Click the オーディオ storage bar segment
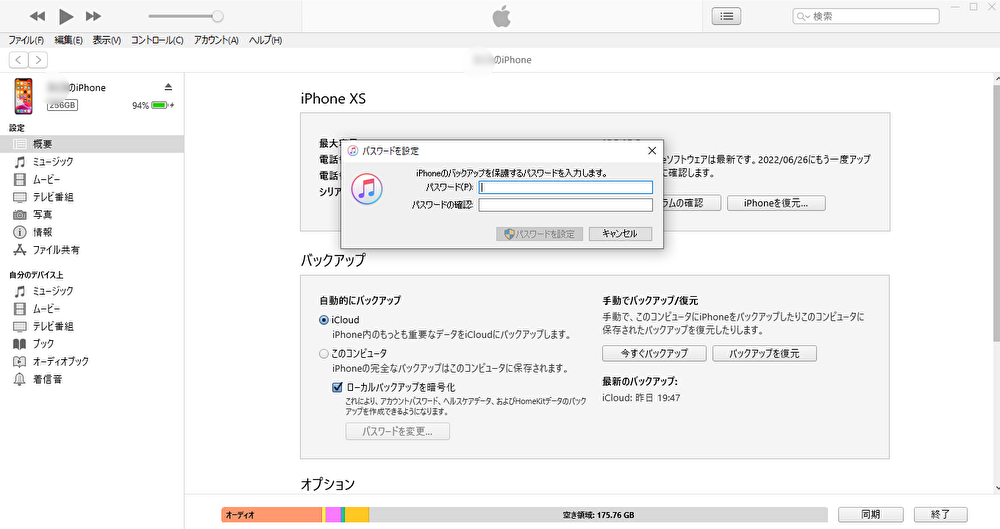This screenshot has height=529, width=1000. (x=272, y=515)
